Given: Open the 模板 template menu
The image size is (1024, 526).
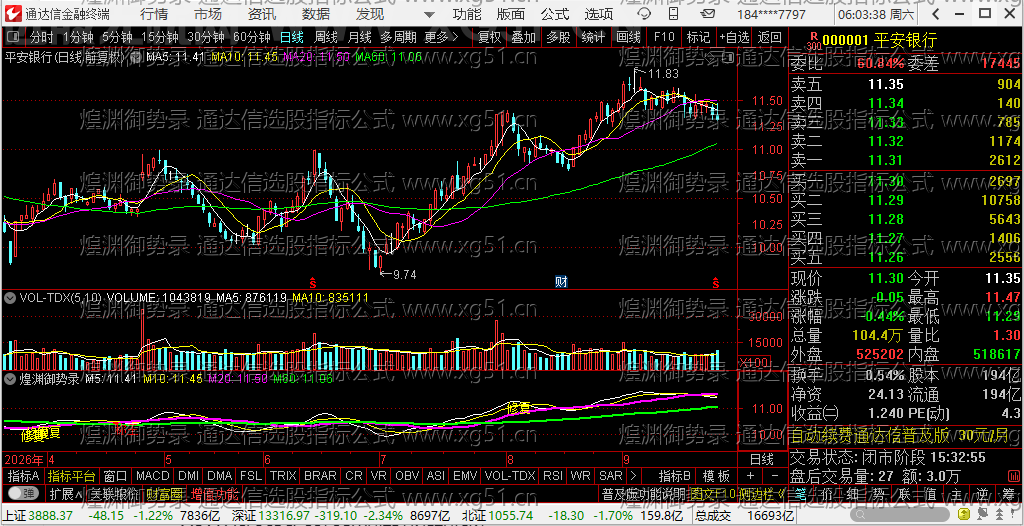Looking at the screenshot, I should click(x=716, y=475).
